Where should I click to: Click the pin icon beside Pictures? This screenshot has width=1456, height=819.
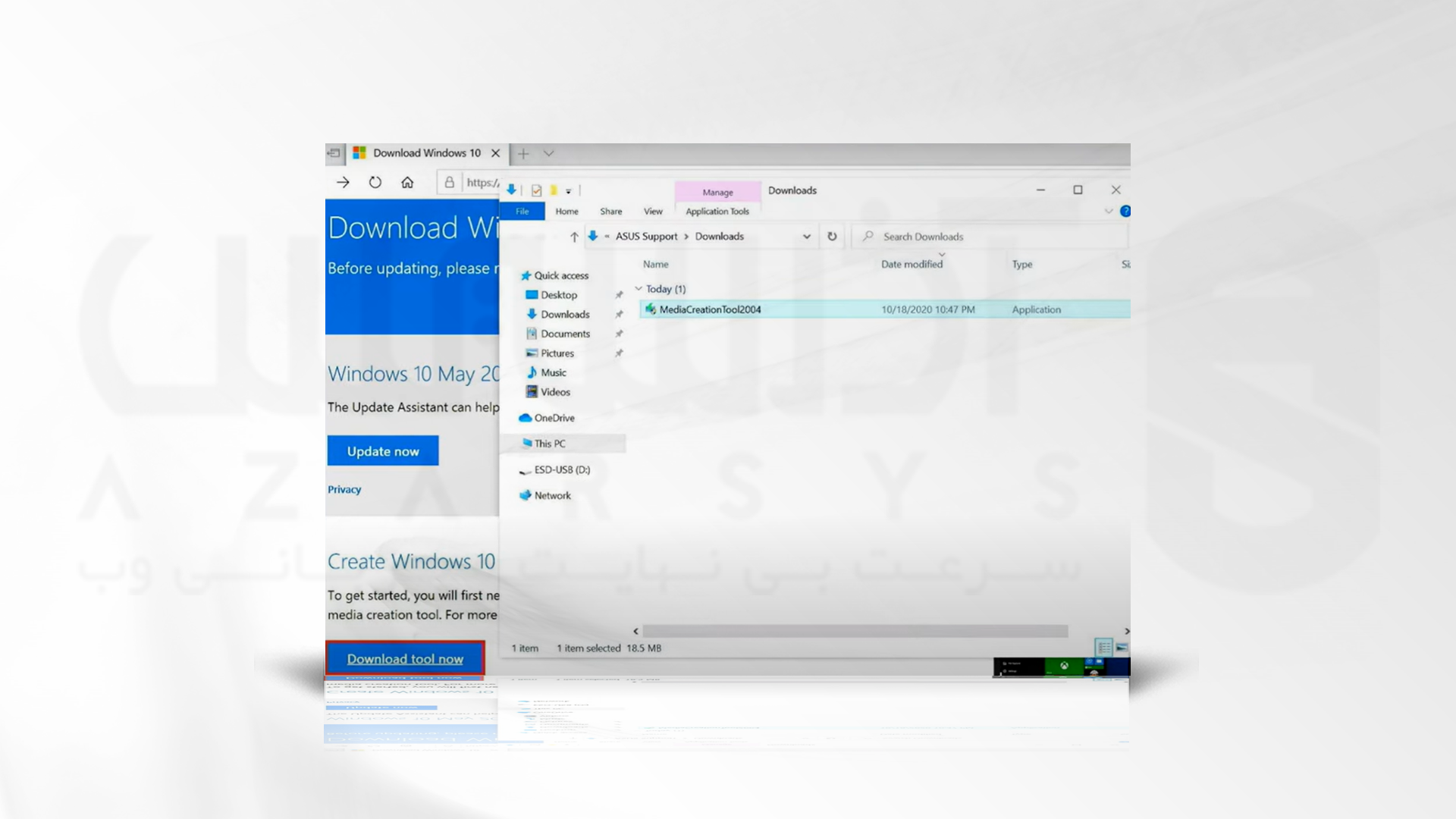619,353
